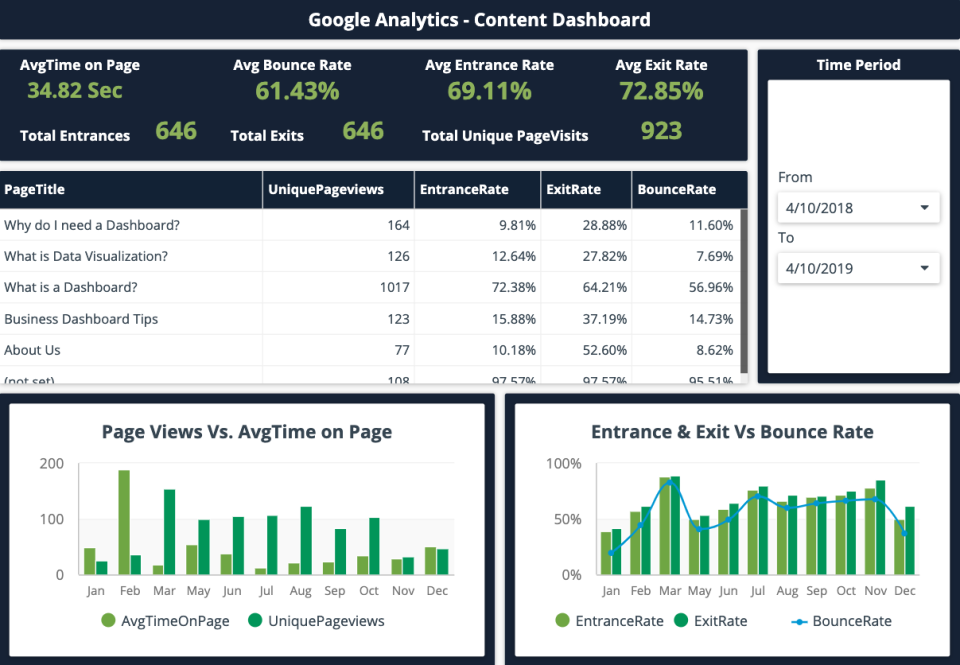Click the 'Page Views Vs. AvgTime on Page' title
The width and height of the screenshot is (960, 665).
tap(247, 432)
